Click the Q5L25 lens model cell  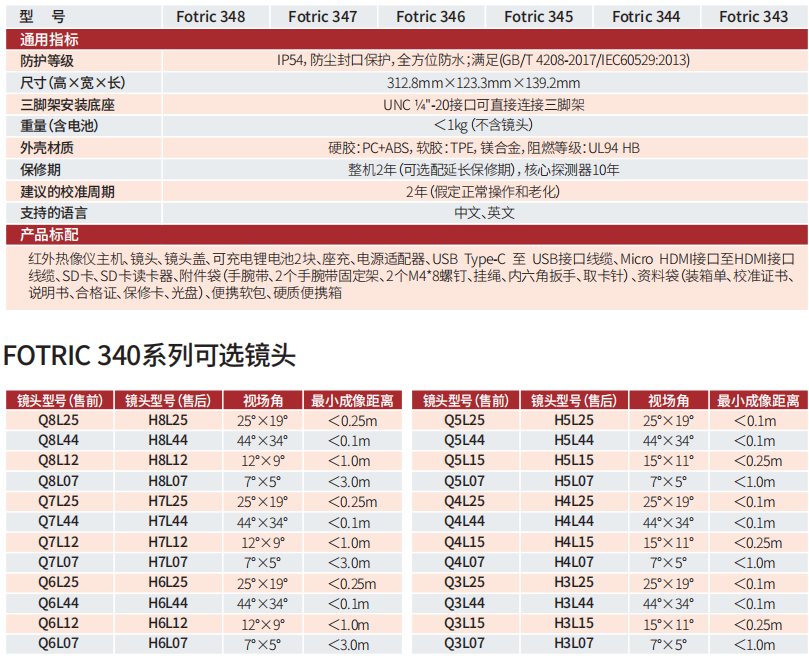464,421
